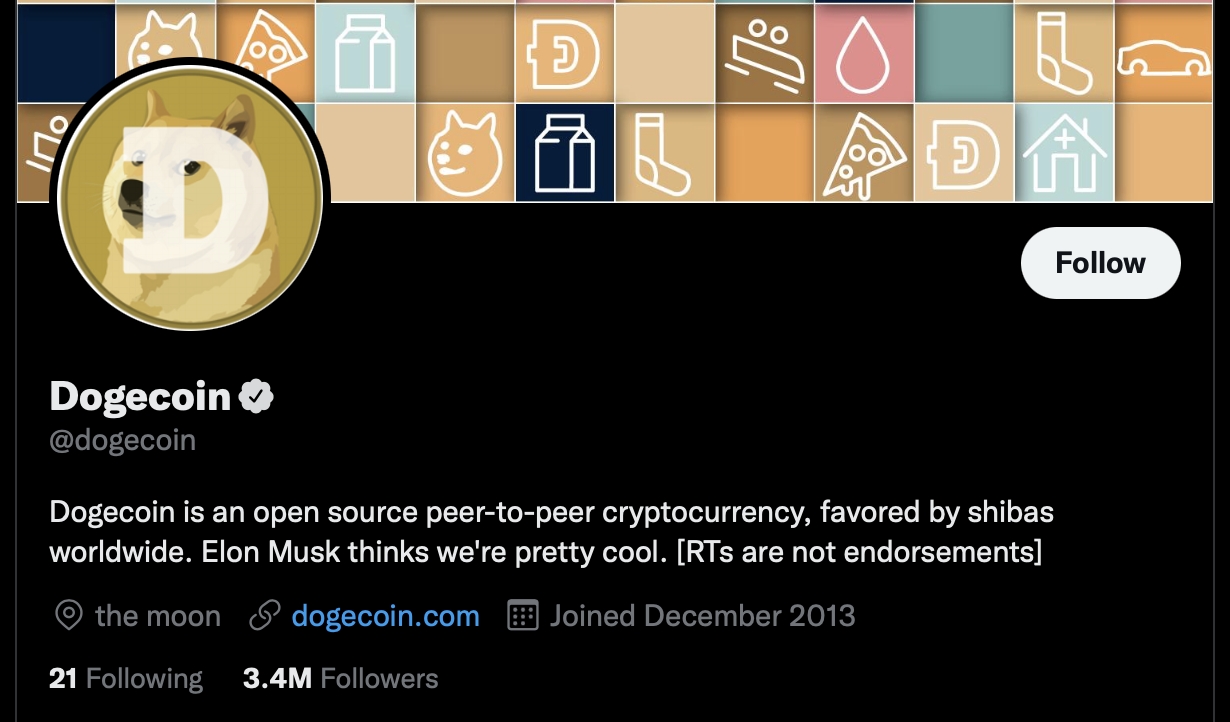Click the dark blue milk carton tile

(565, 154)
